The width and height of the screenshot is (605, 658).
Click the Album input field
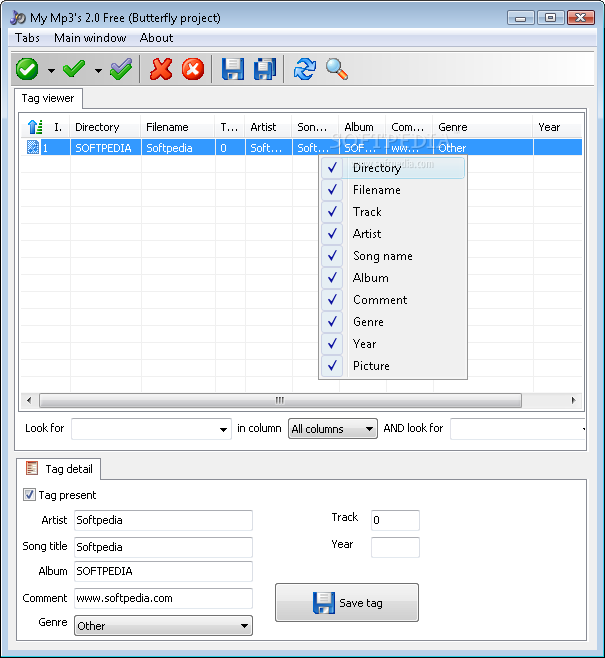(163, 571)
